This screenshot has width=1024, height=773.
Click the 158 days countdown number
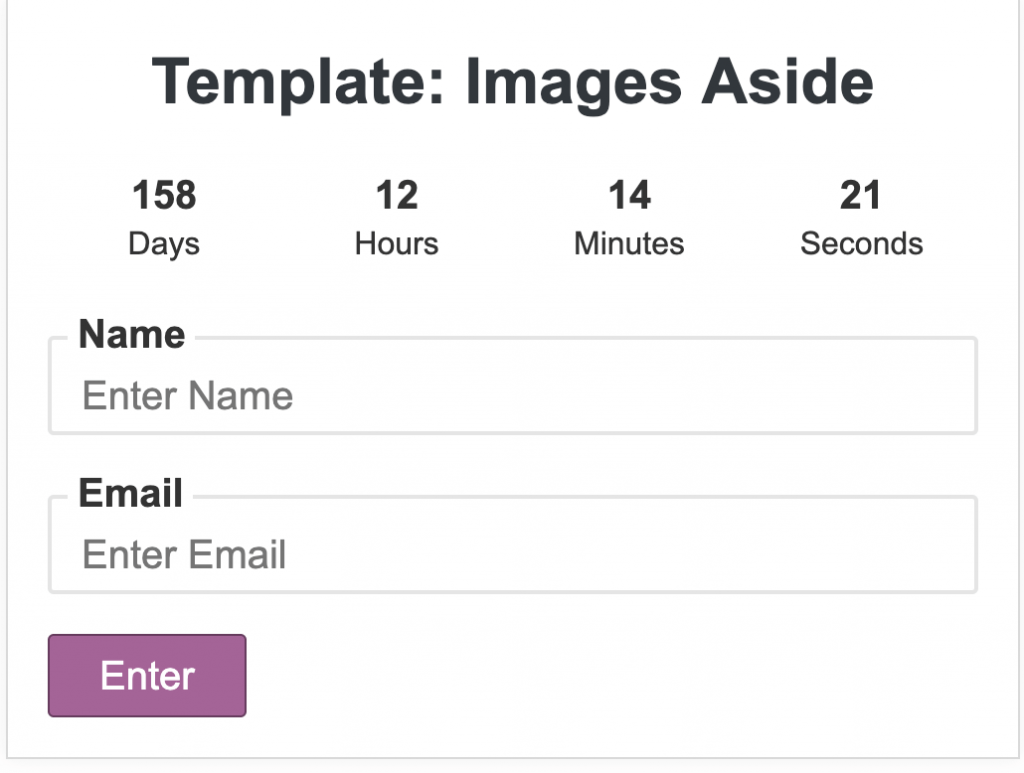tap(164, 195)
